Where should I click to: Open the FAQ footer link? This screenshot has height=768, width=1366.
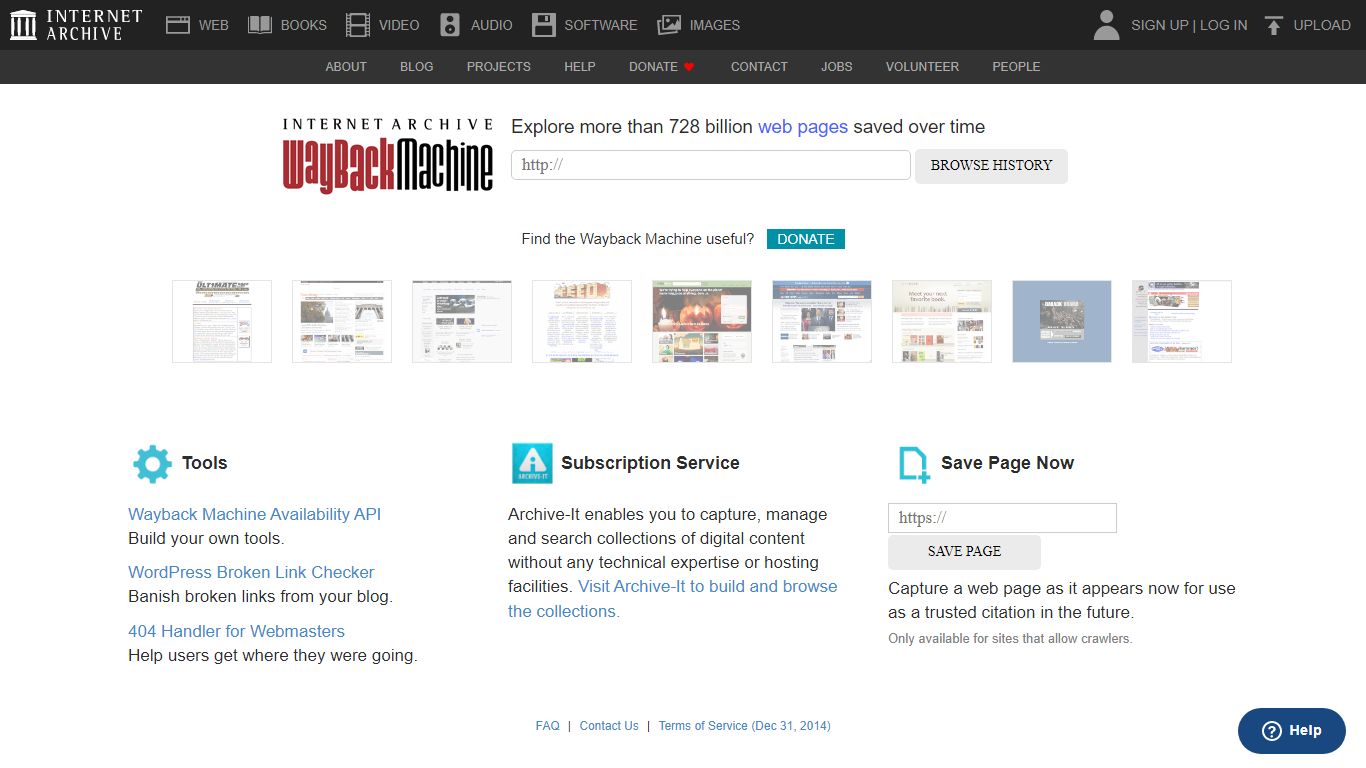point(548,726)
